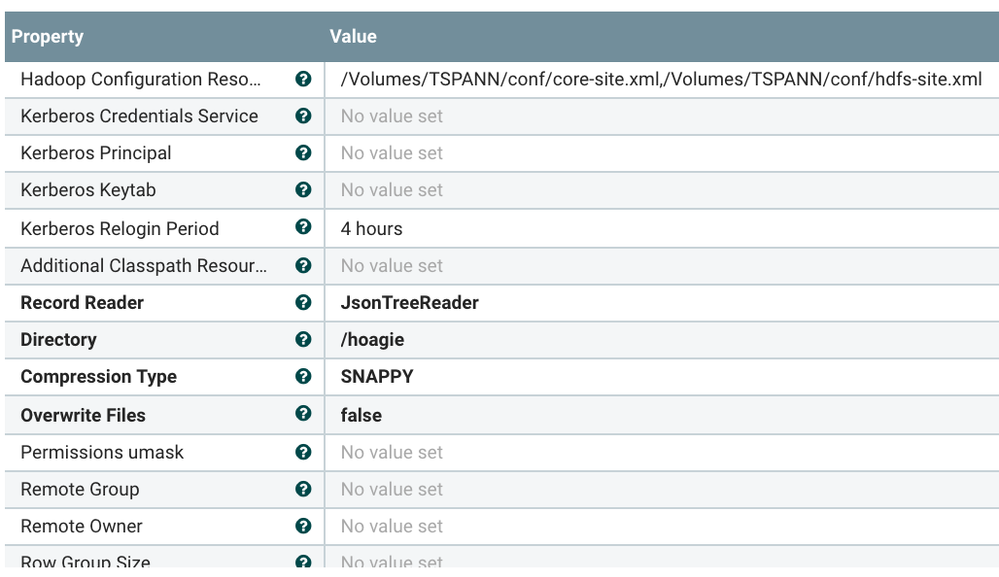Show help for Kerberos Principal property
Viewport: 999px width, 577px height.
click(x=304, y=153)
